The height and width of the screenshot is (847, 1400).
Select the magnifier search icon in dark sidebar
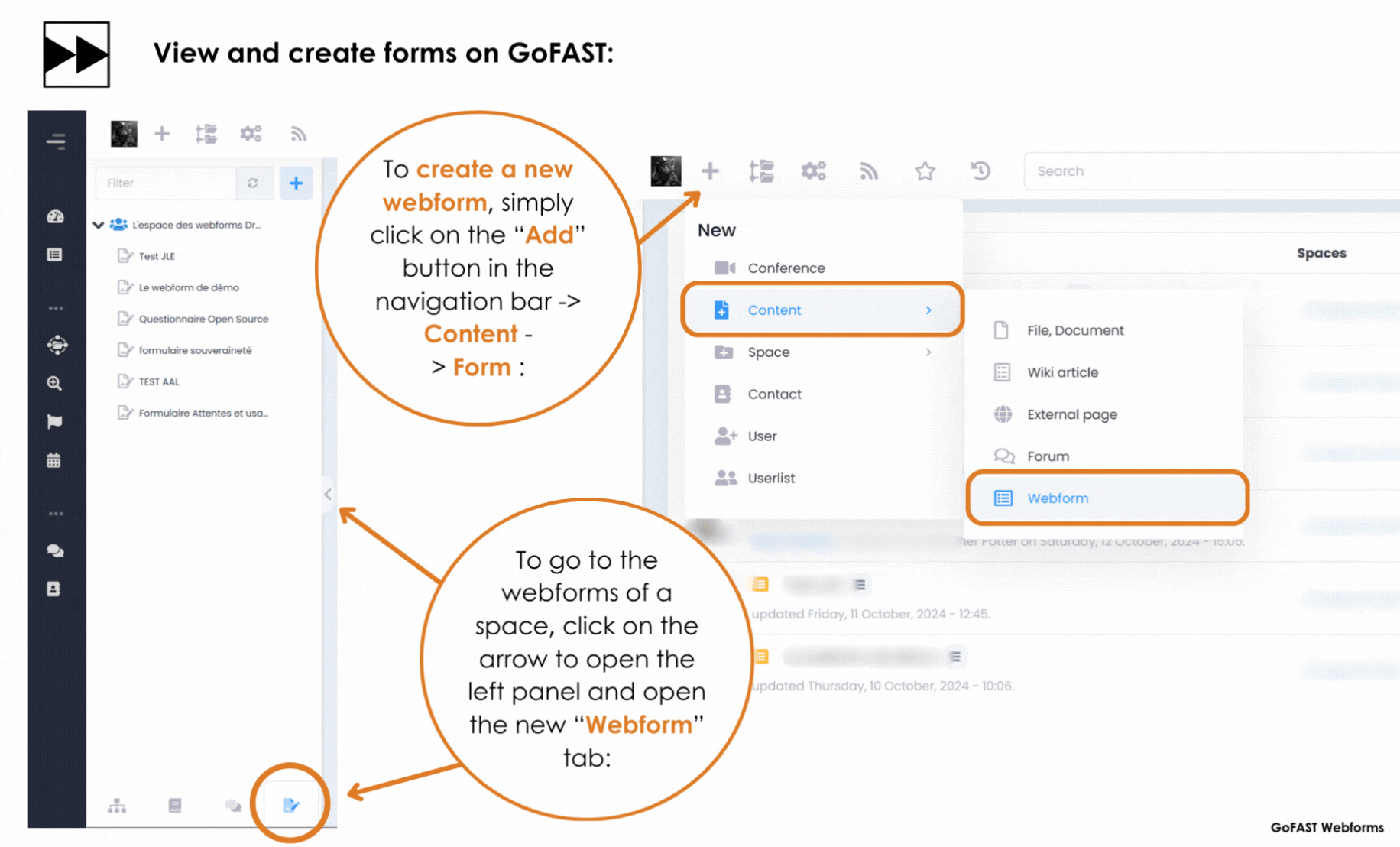(x=56, y=383)
